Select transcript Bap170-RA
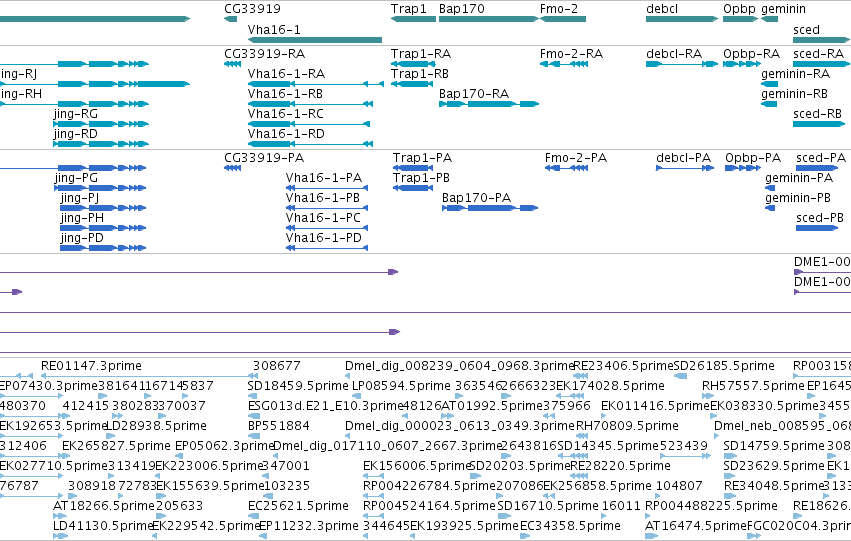851x541 pixels. [474, 94]
